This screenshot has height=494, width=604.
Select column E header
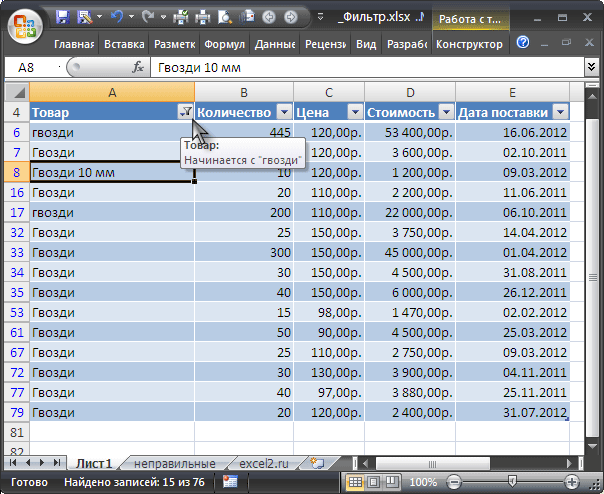[x=513, y=92]
